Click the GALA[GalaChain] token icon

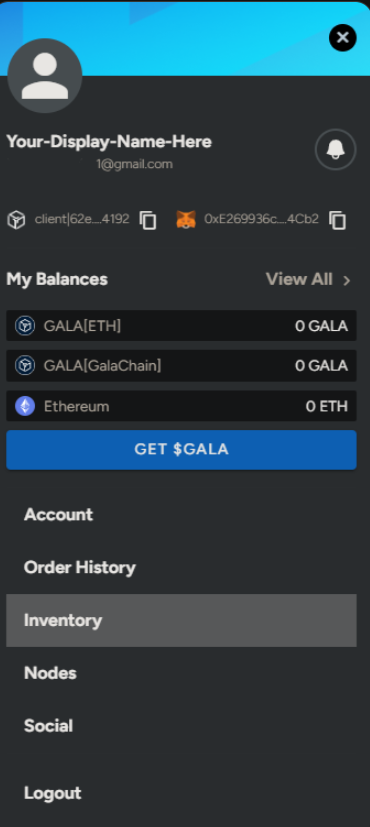[25, 366]
